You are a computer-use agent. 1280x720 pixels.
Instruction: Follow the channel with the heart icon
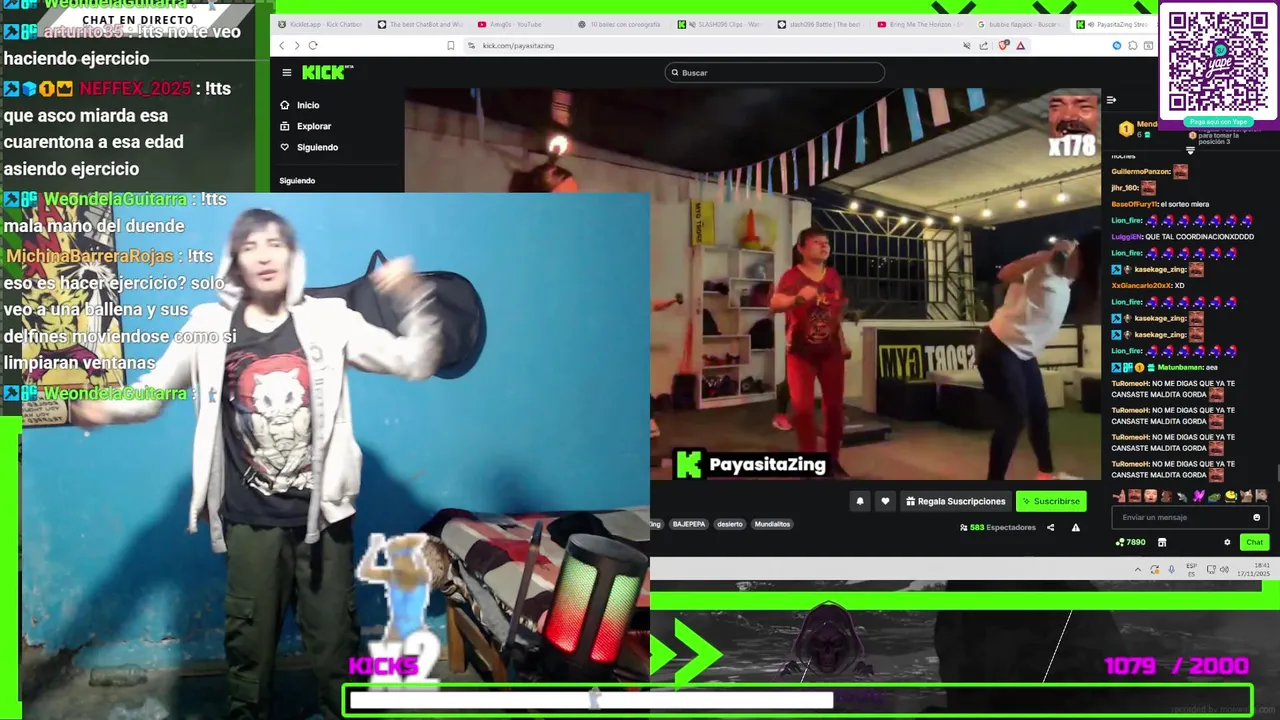coord(885,501)
